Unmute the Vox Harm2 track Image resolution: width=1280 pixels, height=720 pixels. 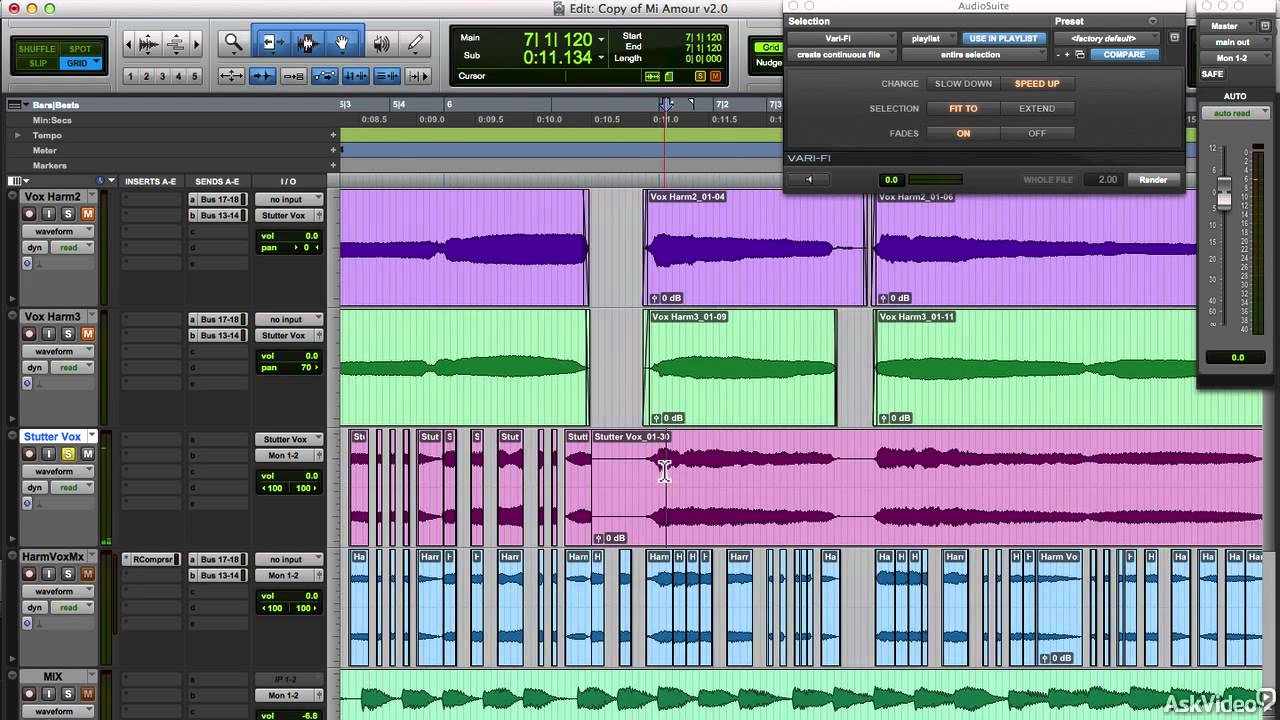coord(87,214)
